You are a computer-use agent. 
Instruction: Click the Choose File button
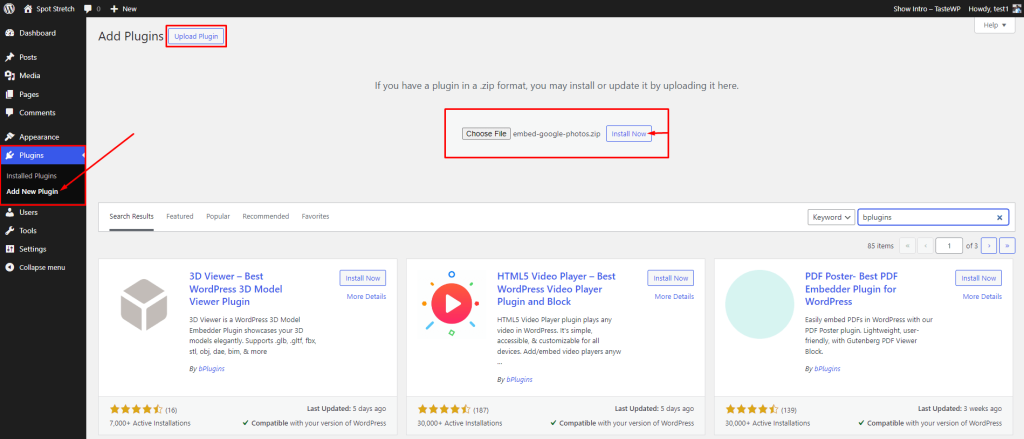click(486, 134)
